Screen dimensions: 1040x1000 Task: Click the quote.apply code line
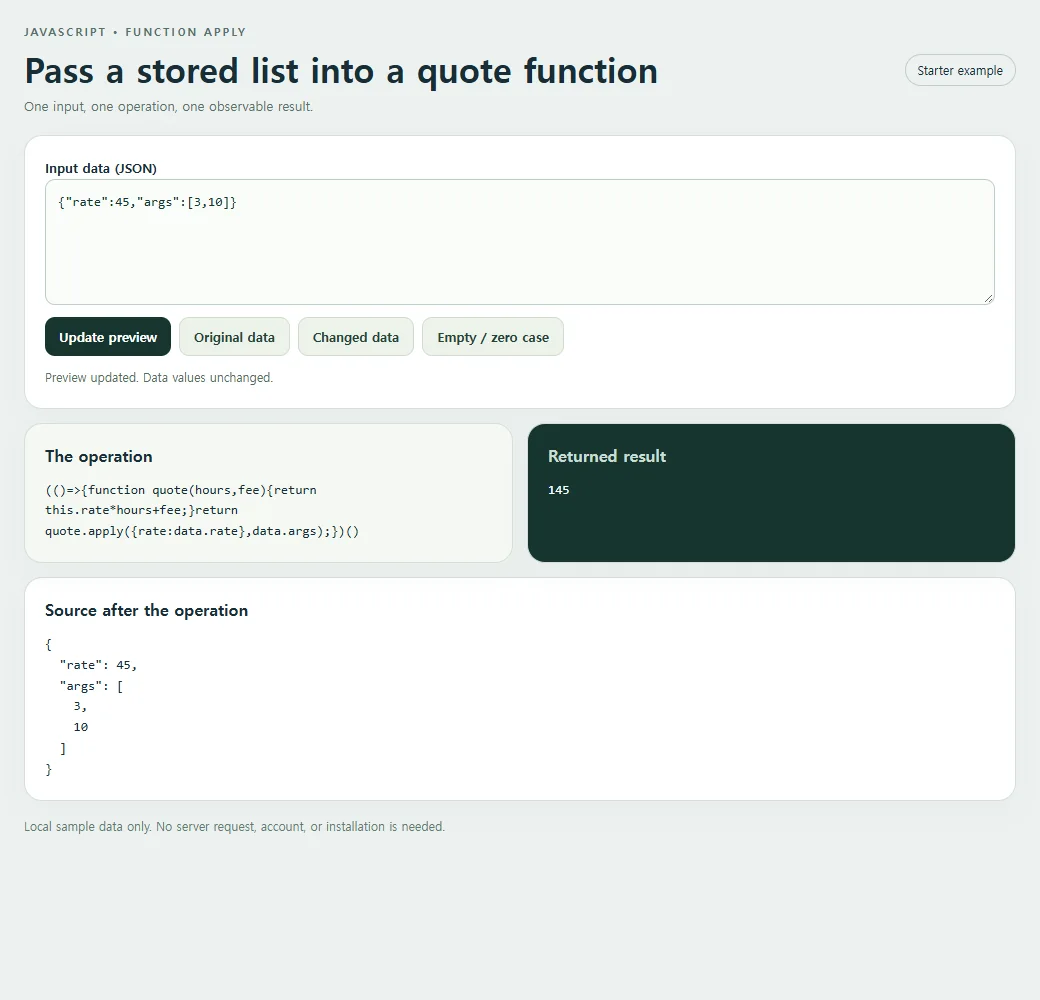click(x=202, y=531)
